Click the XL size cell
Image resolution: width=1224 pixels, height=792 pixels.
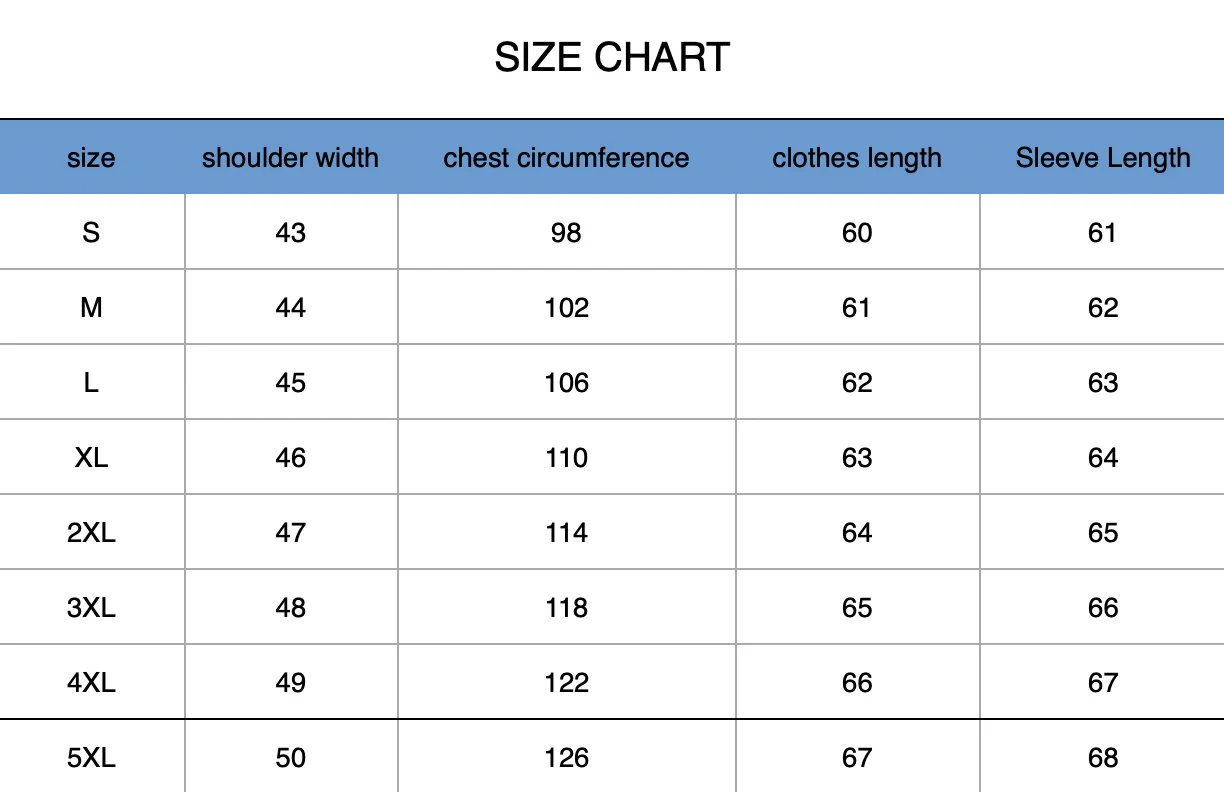point(91,458)
